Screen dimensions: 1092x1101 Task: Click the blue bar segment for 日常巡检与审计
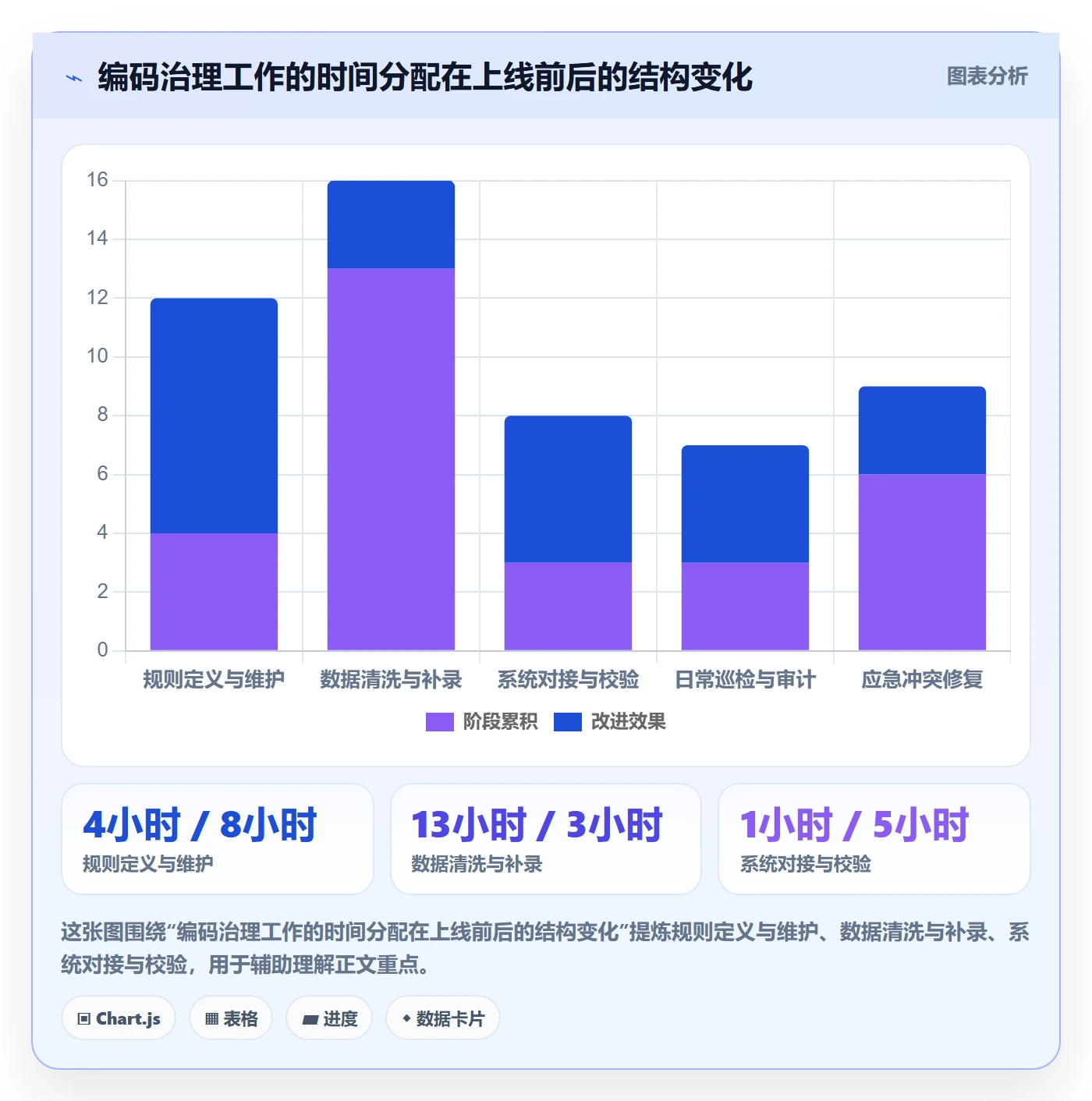pyautogui.click(x=745, y=504)
